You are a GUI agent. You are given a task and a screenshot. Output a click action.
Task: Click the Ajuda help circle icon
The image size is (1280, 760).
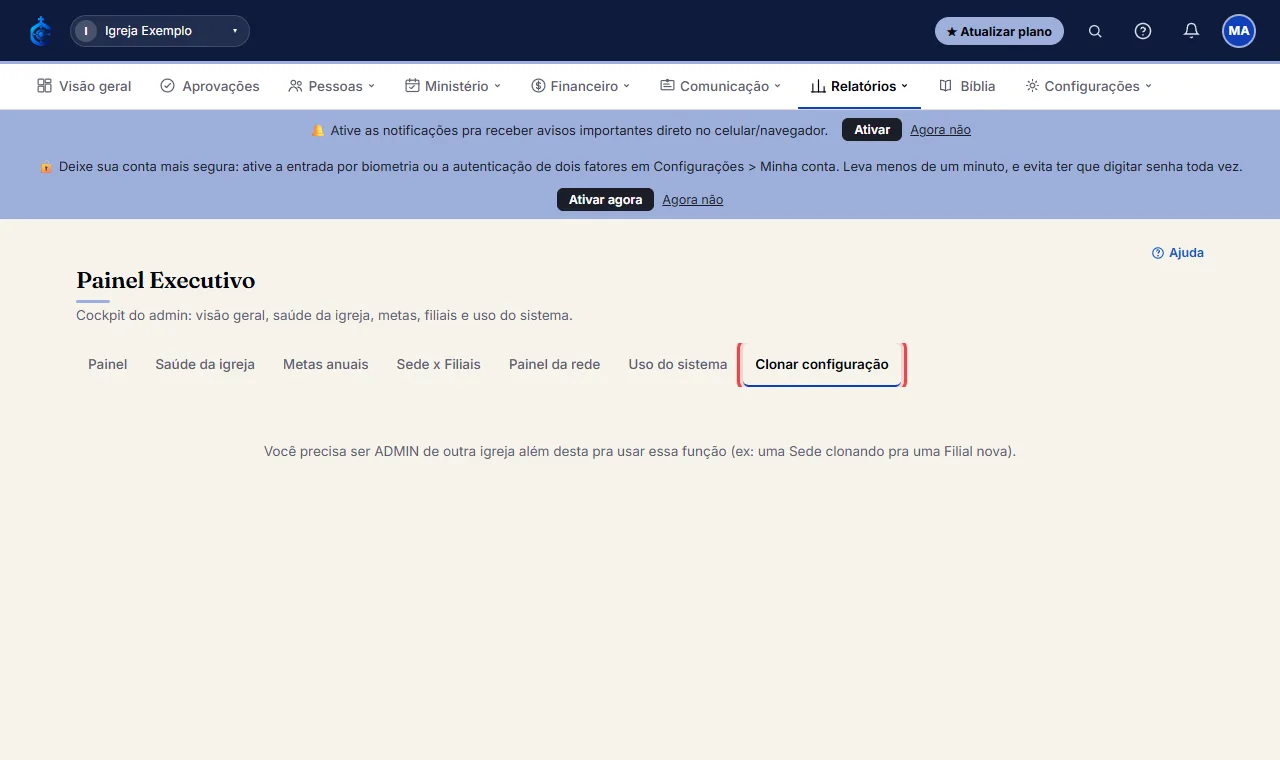(1158, 253)
